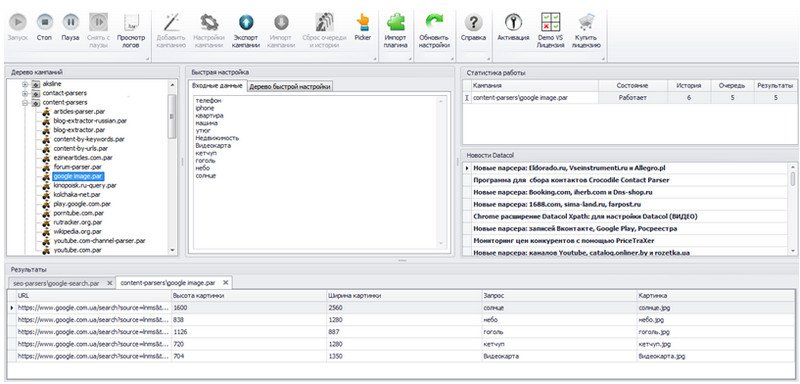Select blog-extractor-russian.par in tree

pyautogui.click(x=90, y=121)
